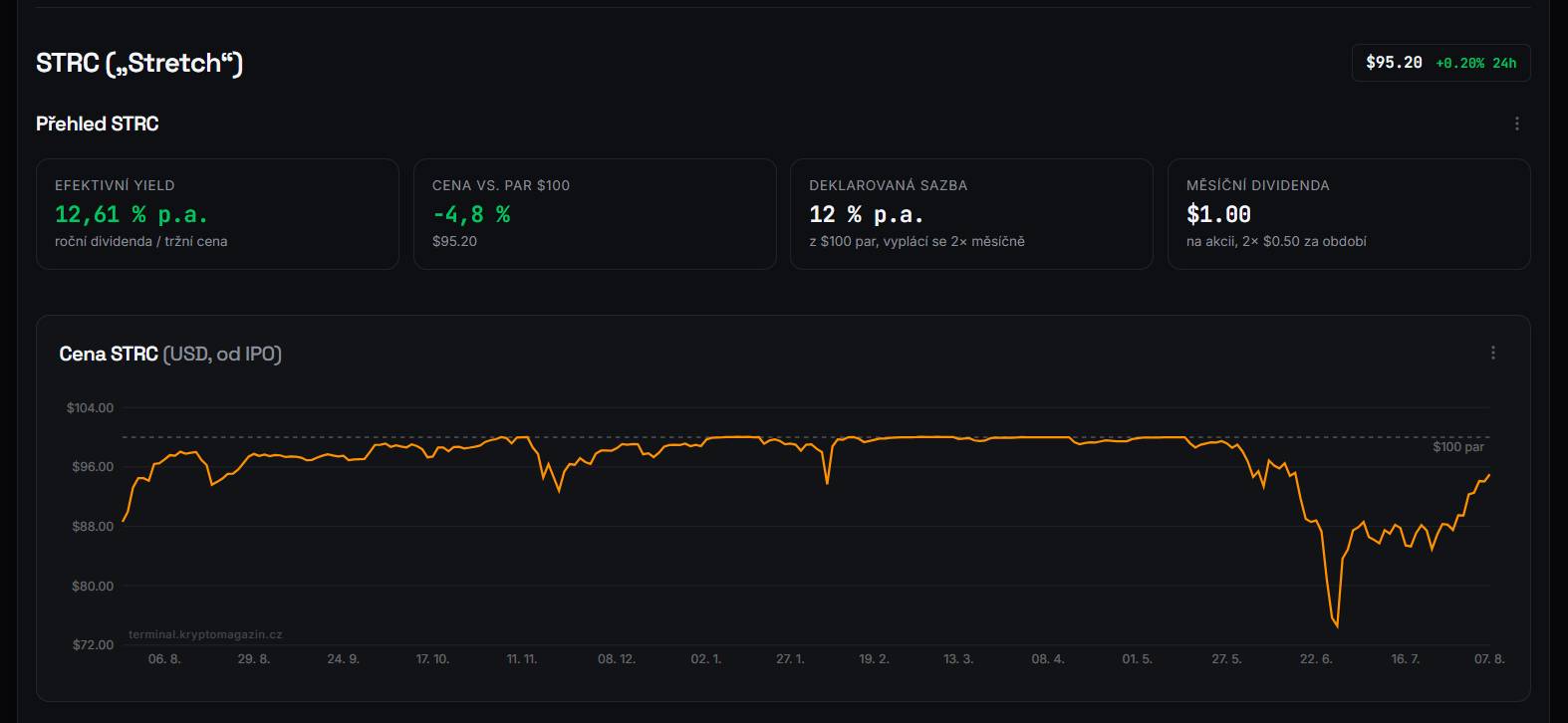The width and height of the screenshot is (1568, 723).
Task: Select the 06. 8. date on timeline
Action: (164, 659)
